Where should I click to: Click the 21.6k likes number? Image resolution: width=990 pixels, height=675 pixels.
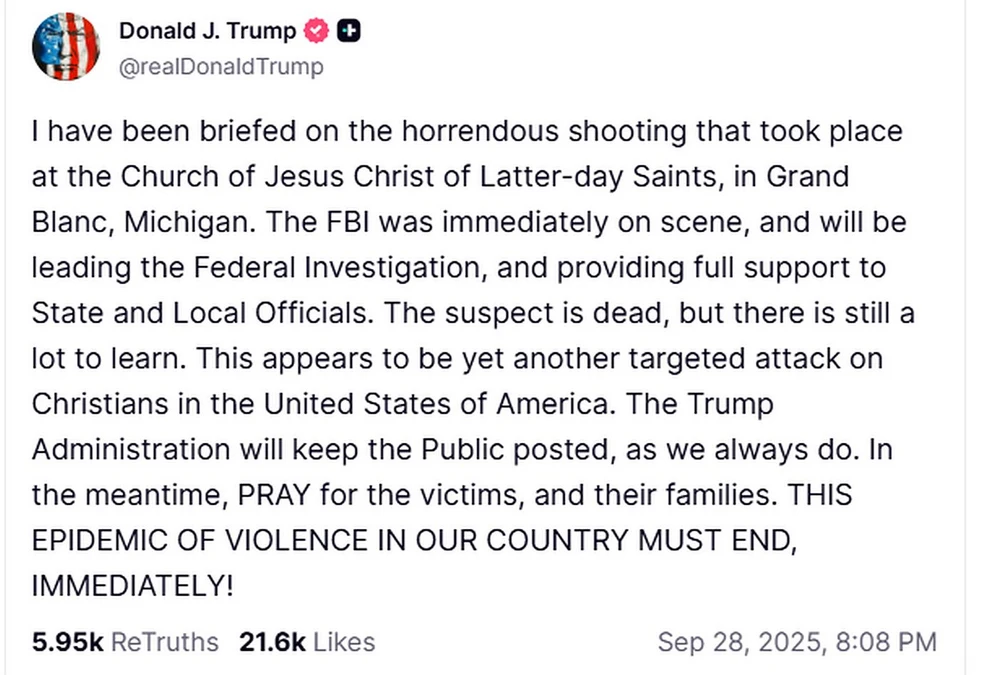[271, 641]
